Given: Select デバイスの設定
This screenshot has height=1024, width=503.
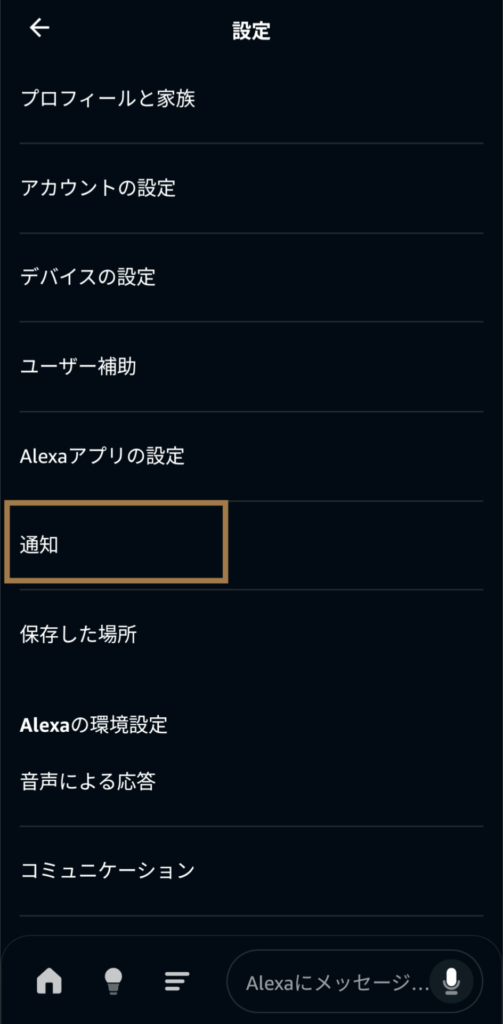Looking at the screenshot, I should 252,277.
